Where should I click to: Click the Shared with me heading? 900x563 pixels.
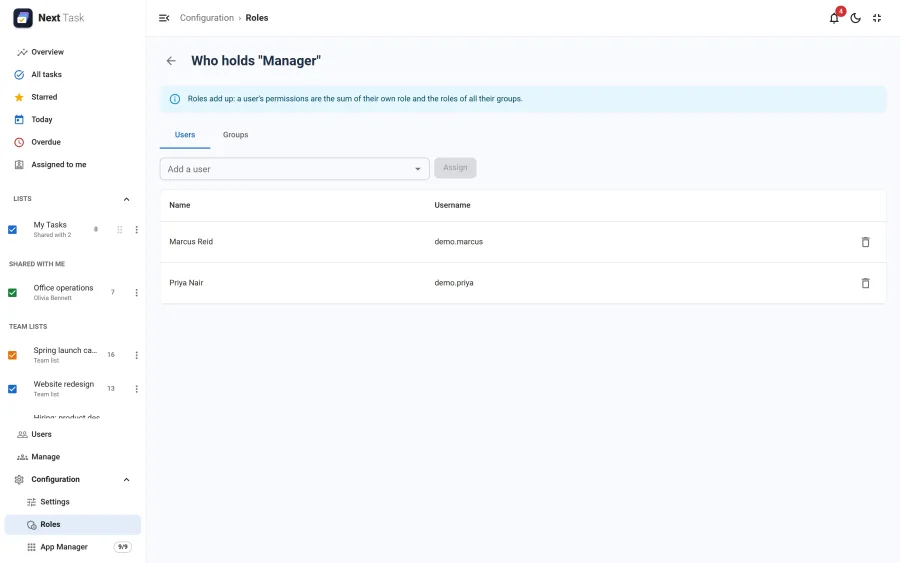pos(37,264)
